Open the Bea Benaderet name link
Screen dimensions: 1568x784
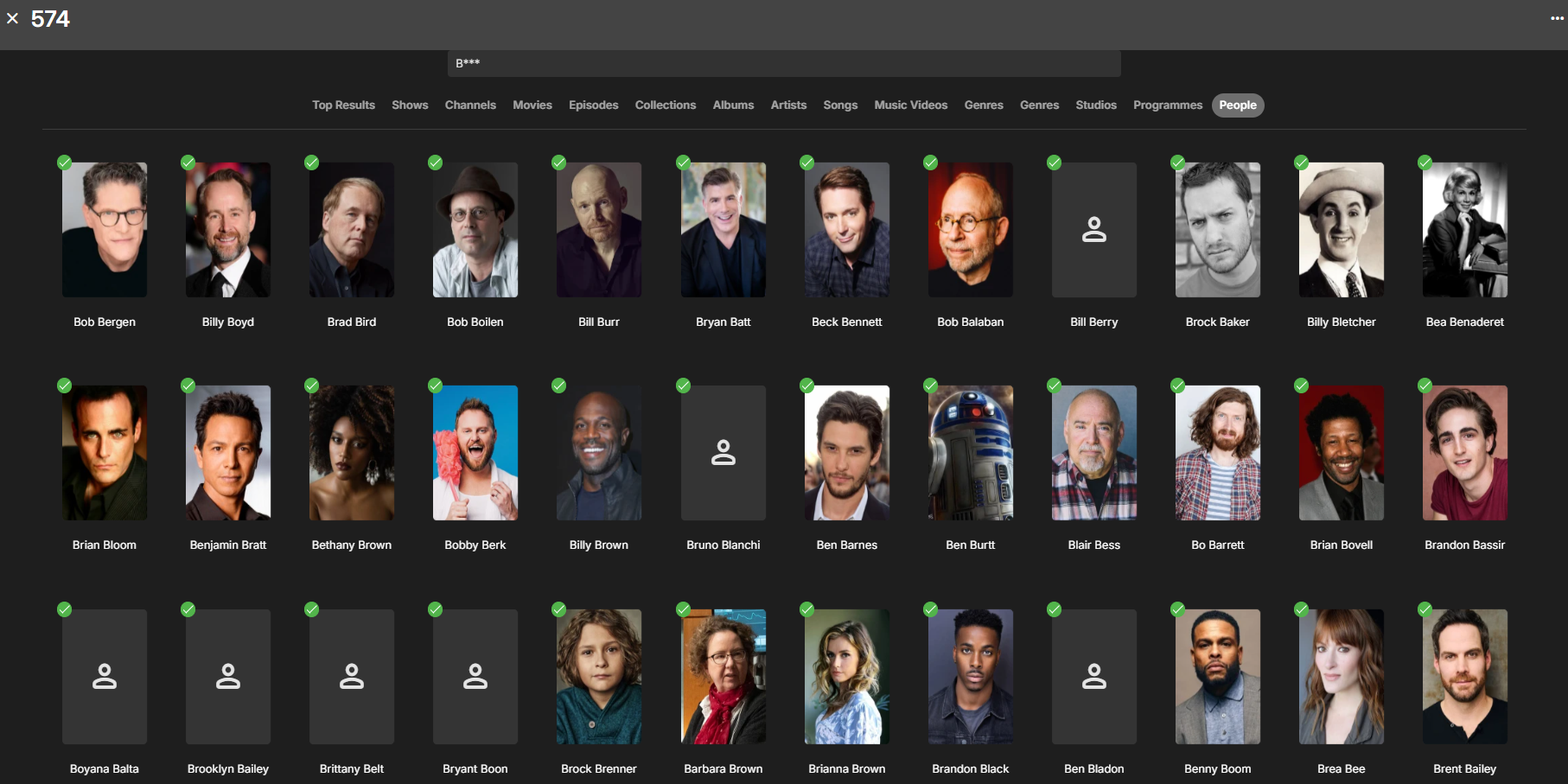[1465, 322]
